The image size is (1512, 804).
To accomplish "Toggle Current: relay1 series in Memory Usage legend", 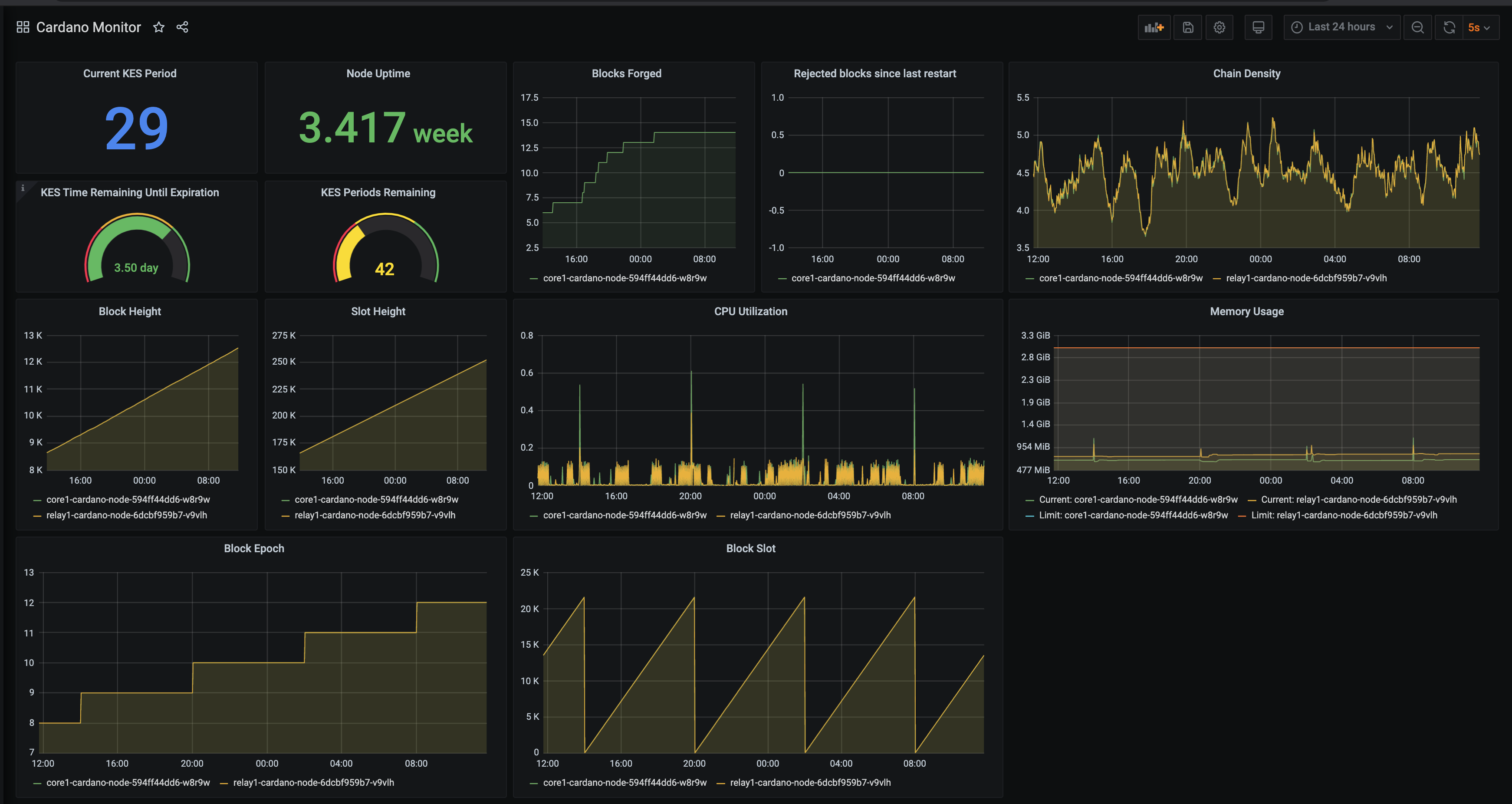I will point(1359,500).
